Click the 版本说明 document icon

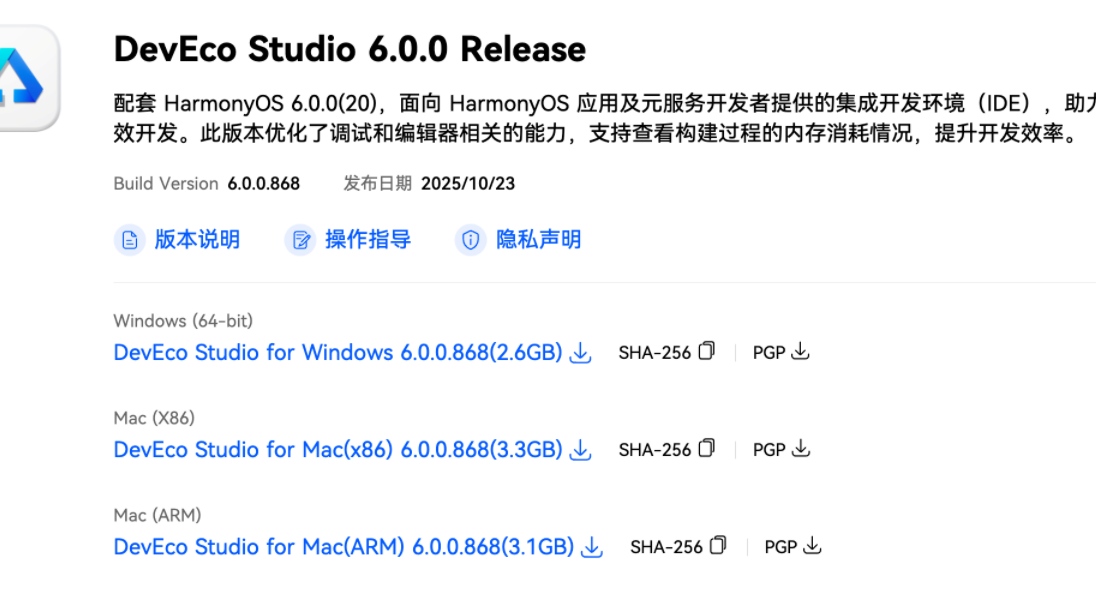coord(130,240)
